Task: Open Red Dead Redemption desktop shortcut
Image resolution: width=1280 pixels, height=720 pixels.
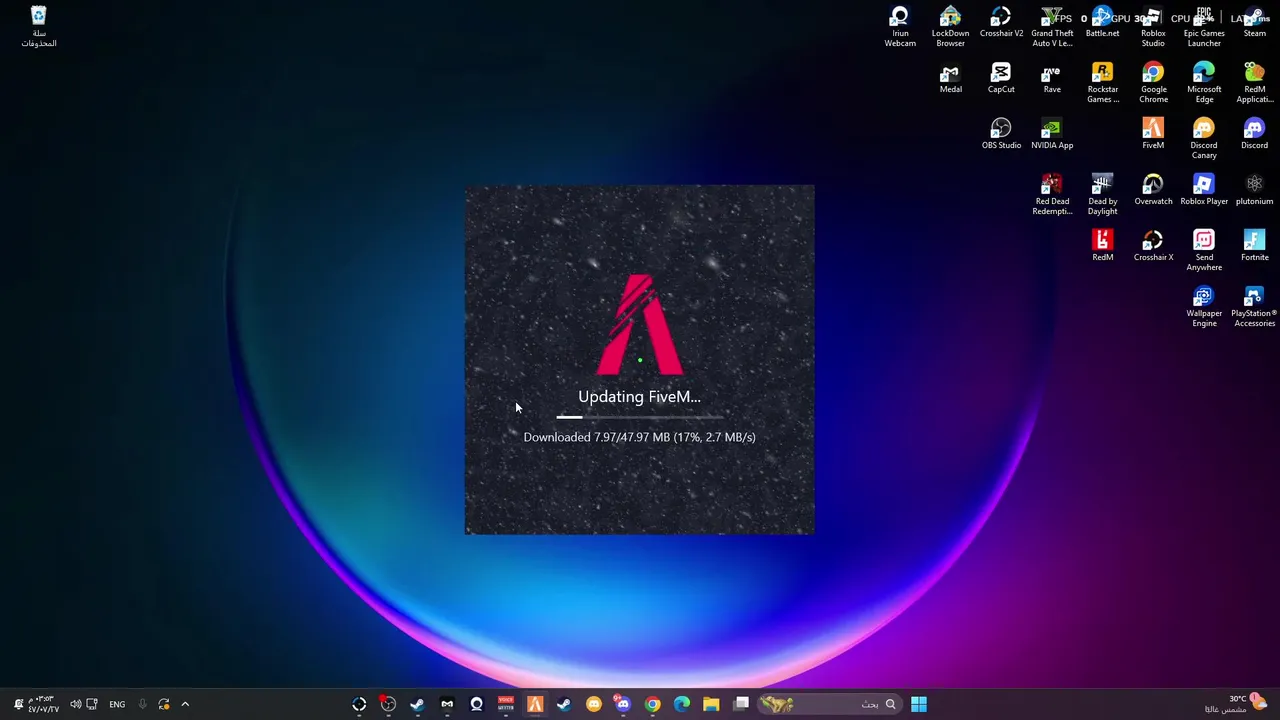Action: point(1052,195)
